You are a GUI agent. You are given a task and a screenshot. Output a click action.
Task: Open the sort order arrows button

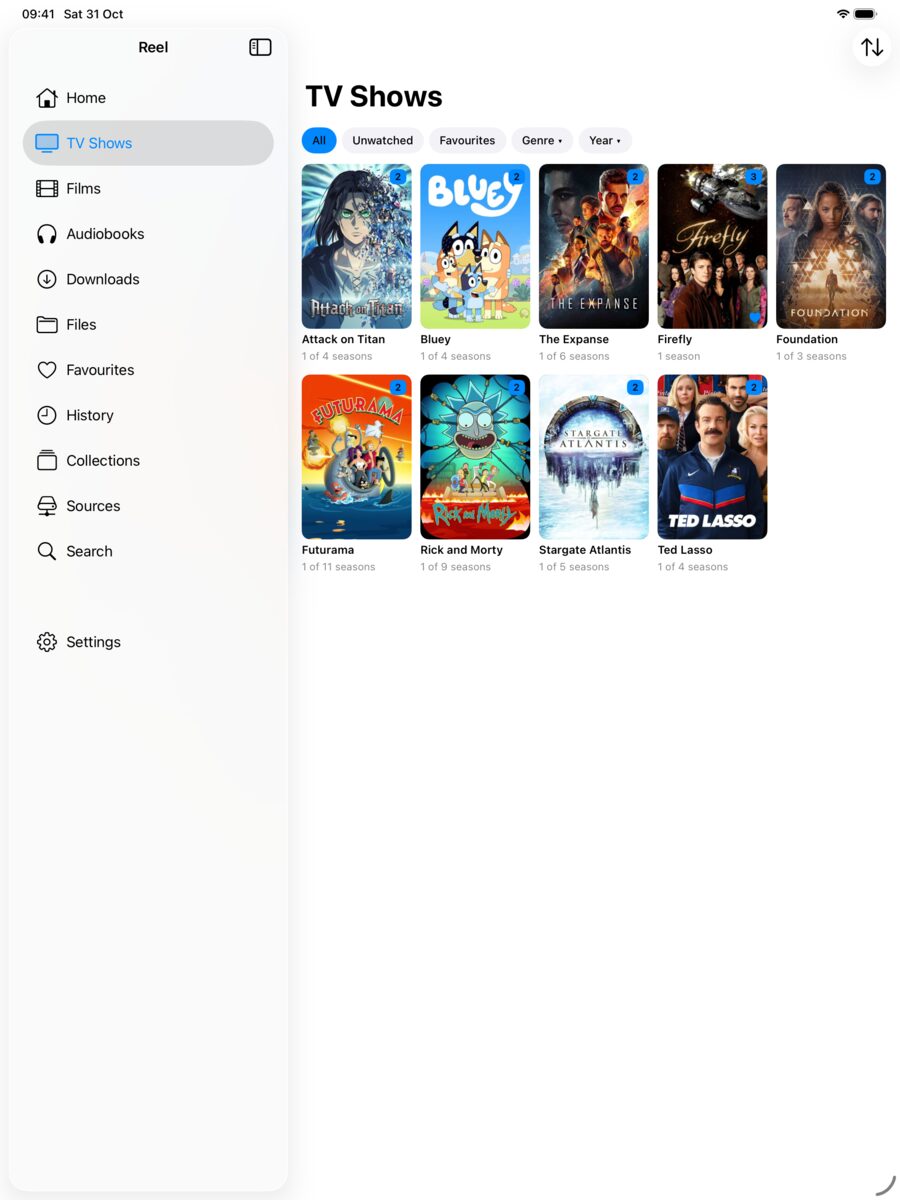tap(872, 47)
